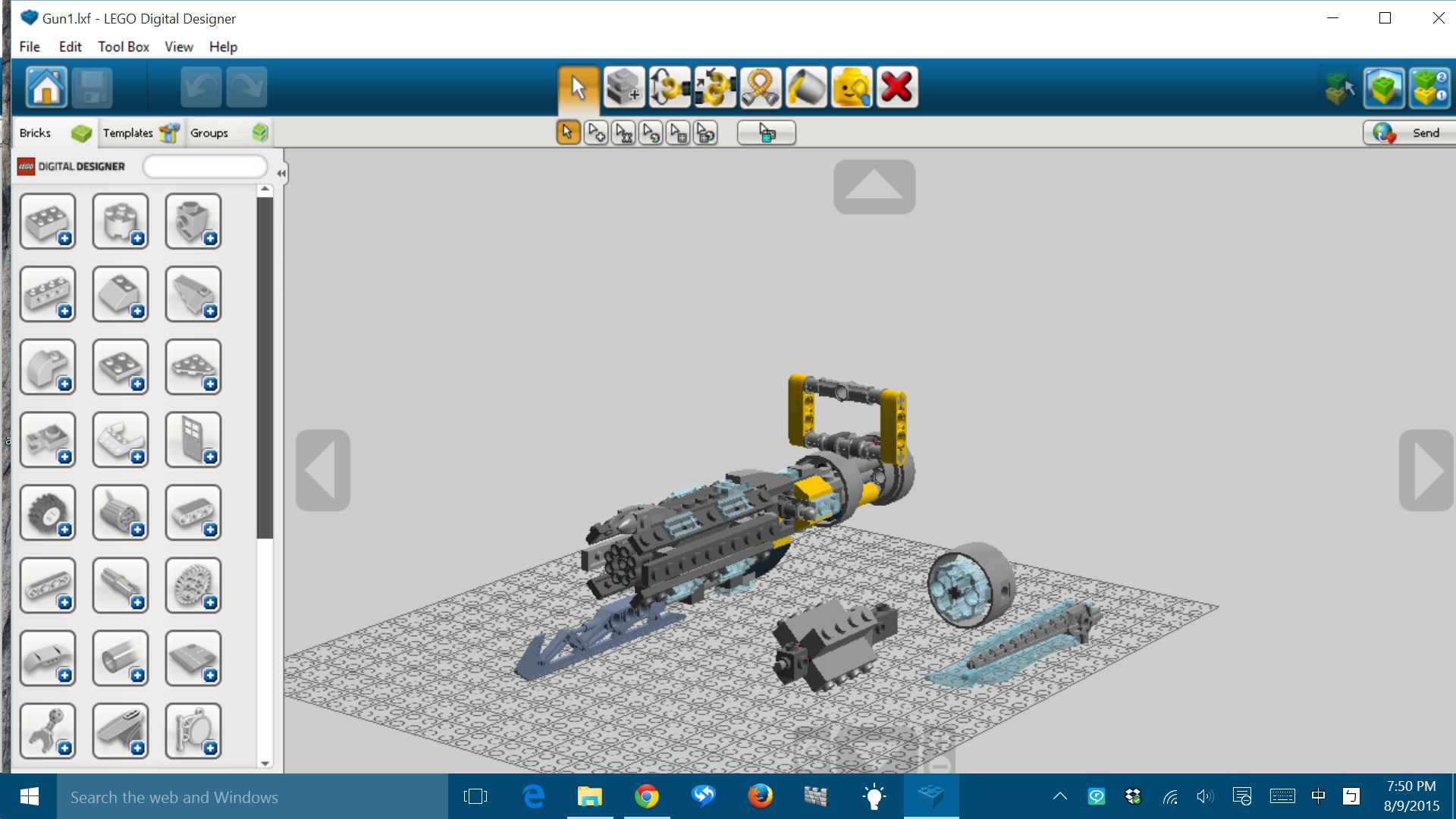Select the Hinge Align tool
The width and height of the screenshot is (1456, 819).
pyautogui.click(x=715, y=87)
